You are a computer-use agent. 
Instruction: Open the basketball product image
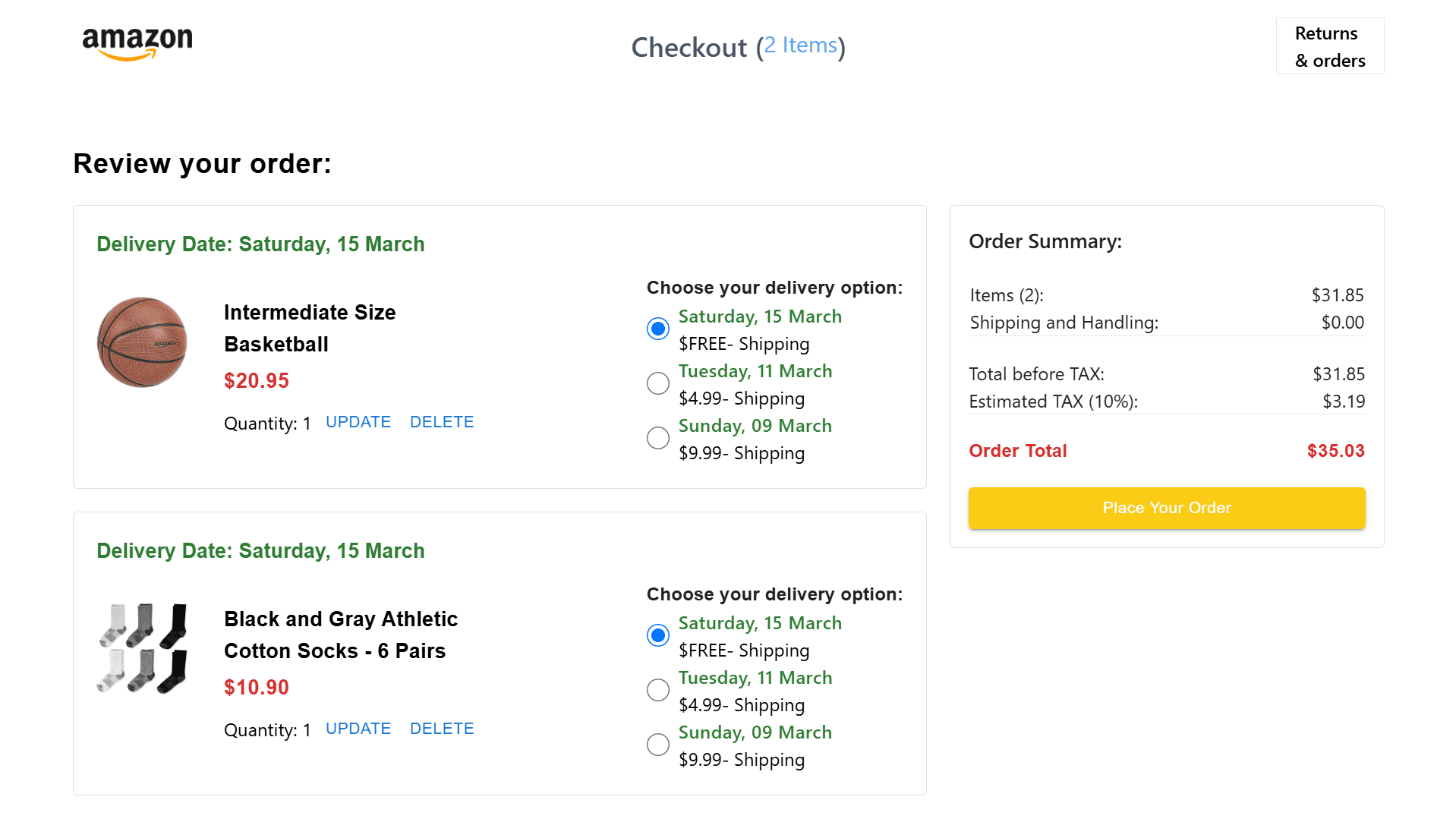point(142,342)
